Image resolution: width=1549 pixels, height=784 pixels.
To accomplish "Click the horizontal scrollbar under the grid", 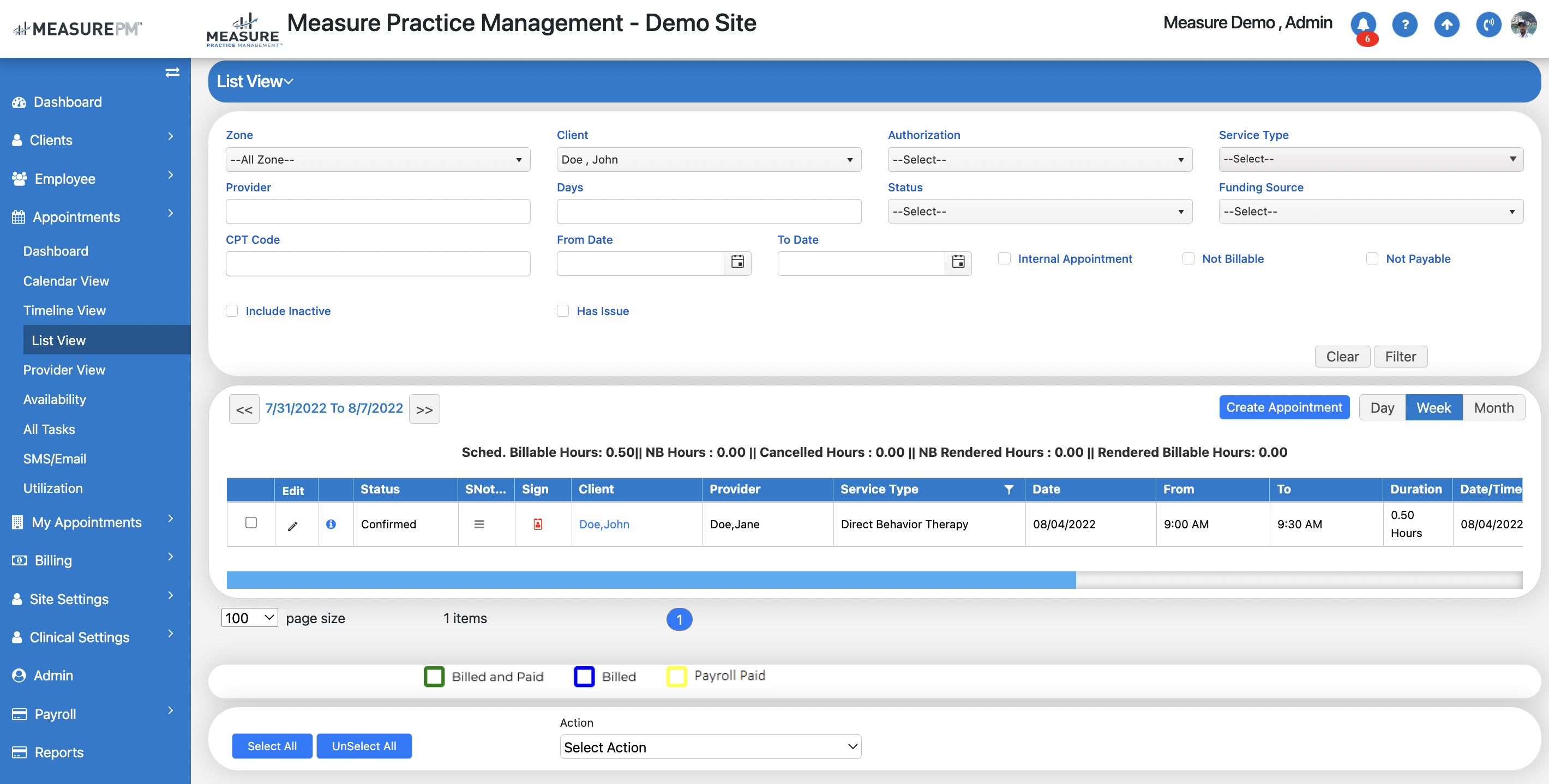I will (x=651, y=580).
